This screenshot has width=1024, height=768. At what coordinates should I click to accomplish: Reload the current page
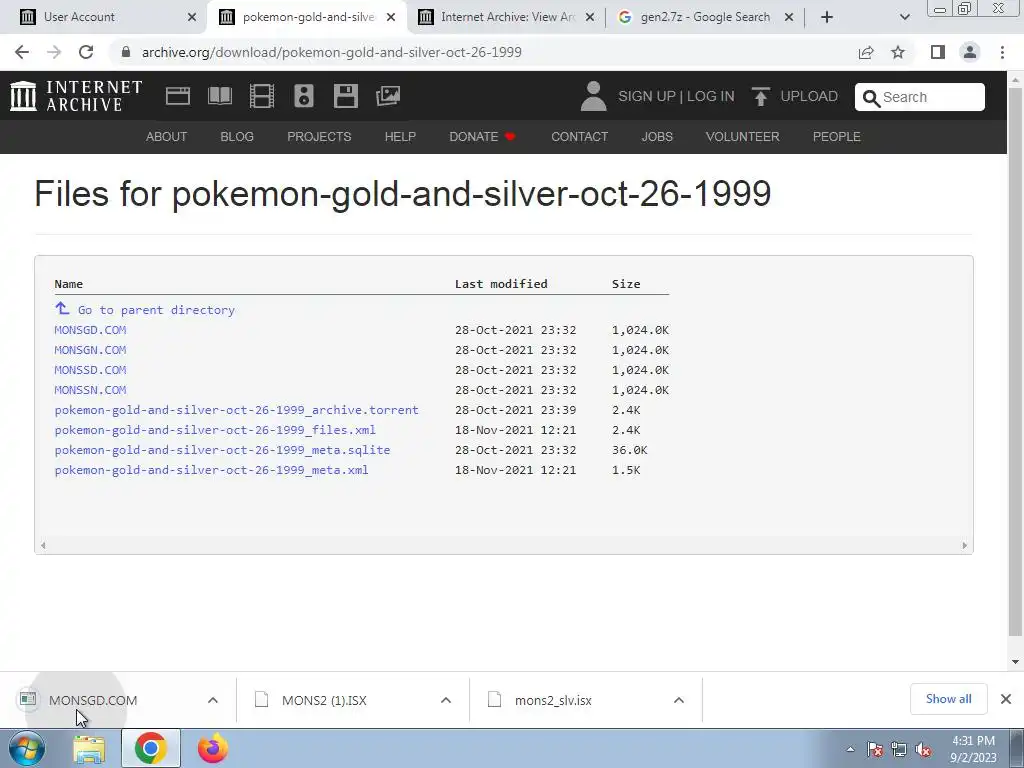(86, 52)
